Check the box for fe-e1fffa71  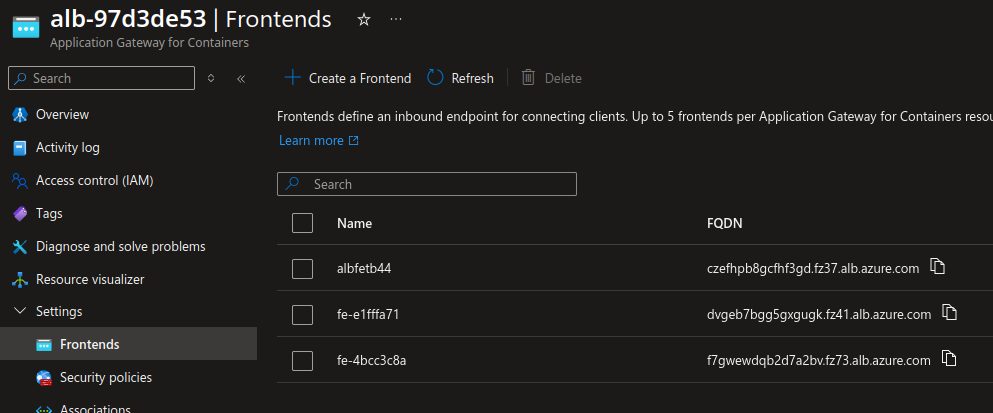[x=303, y=315]
